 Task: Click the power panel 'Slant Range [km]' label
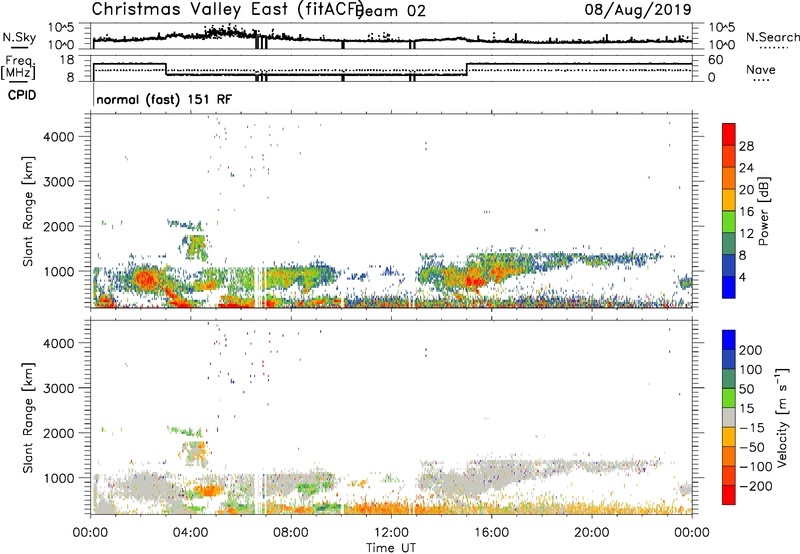coord(28,211)
